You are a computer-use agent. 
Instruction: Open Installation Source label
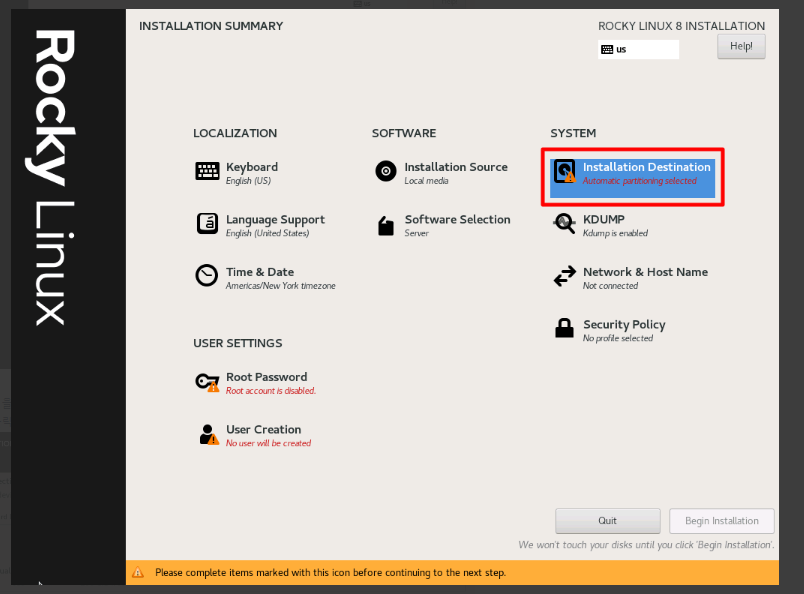pos(456,167)
